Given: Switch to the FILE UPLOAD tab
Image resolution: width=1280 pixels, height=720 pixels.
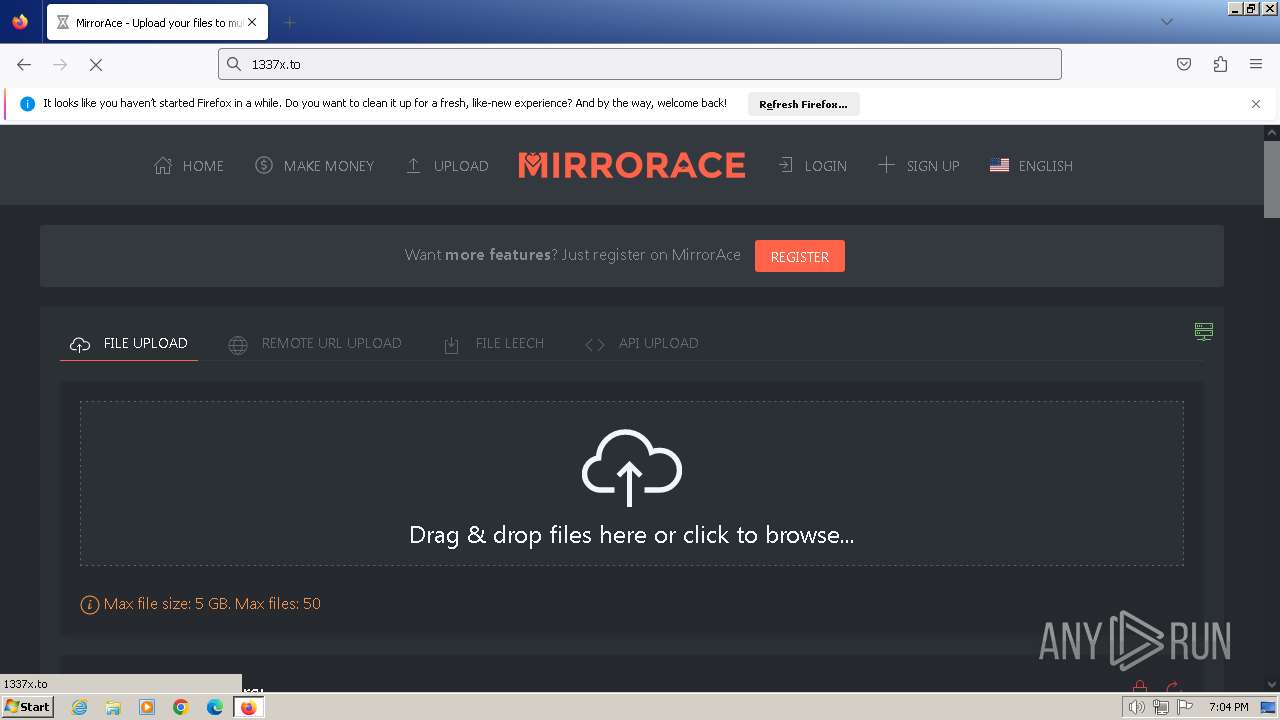Looking at the screenshot, I should coord(129,343).
